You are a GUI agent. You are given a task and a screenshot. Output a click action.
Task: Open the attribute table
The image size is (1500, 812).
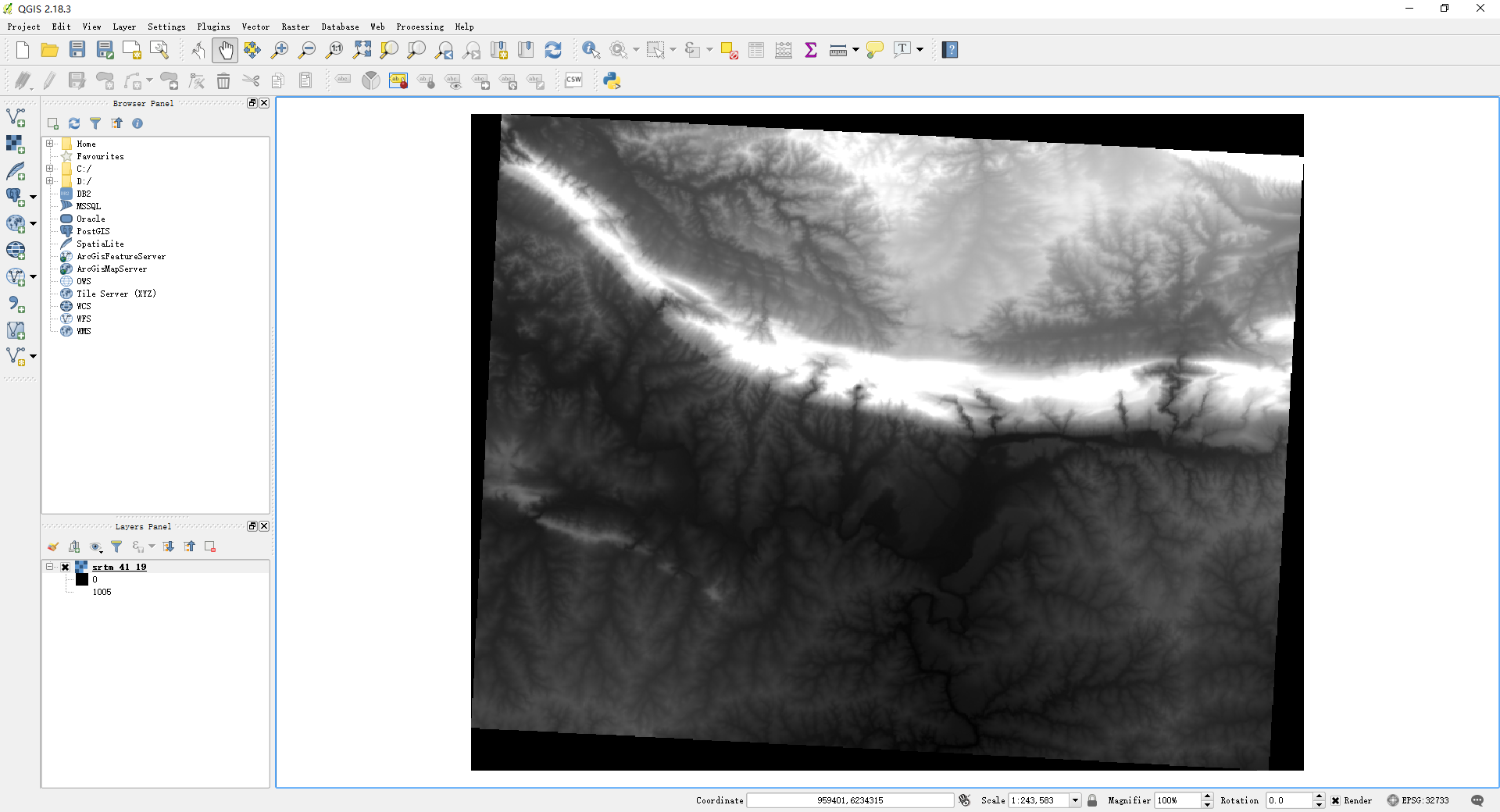tap(756, 50)
